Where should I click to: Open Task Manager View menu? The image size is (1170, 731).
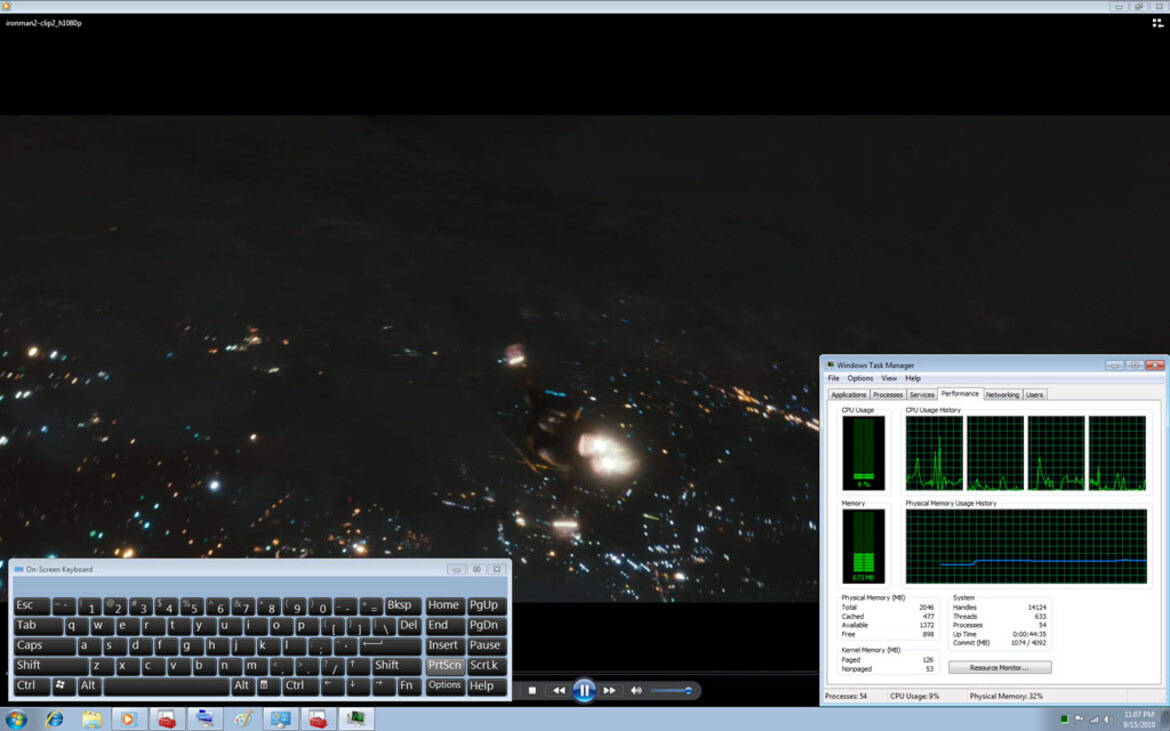point(889,378)
